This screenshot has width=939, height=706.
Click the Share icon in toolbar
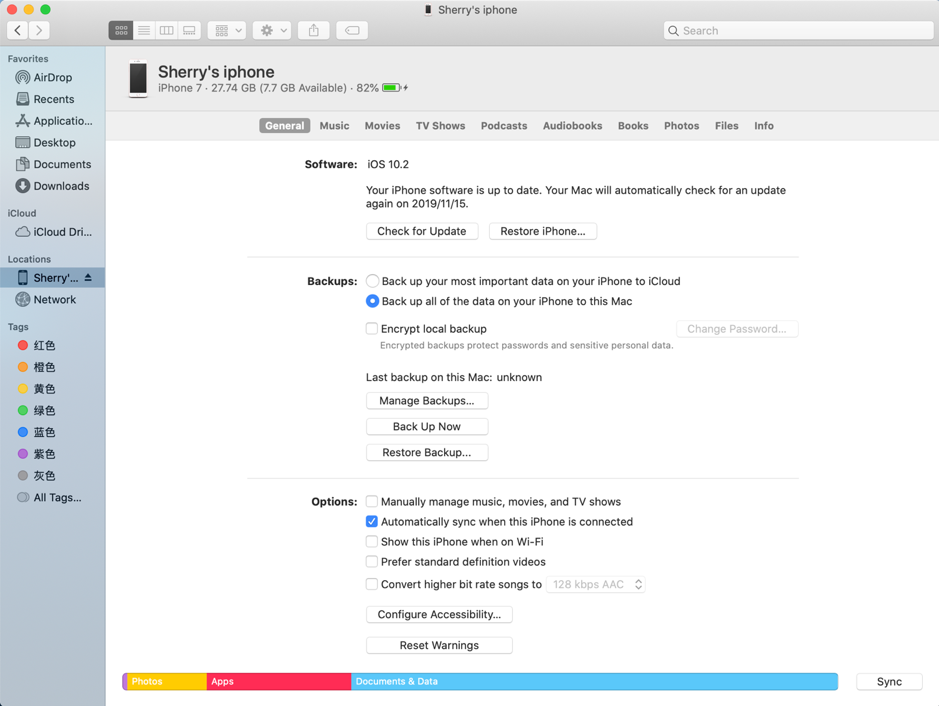point(314,31)
